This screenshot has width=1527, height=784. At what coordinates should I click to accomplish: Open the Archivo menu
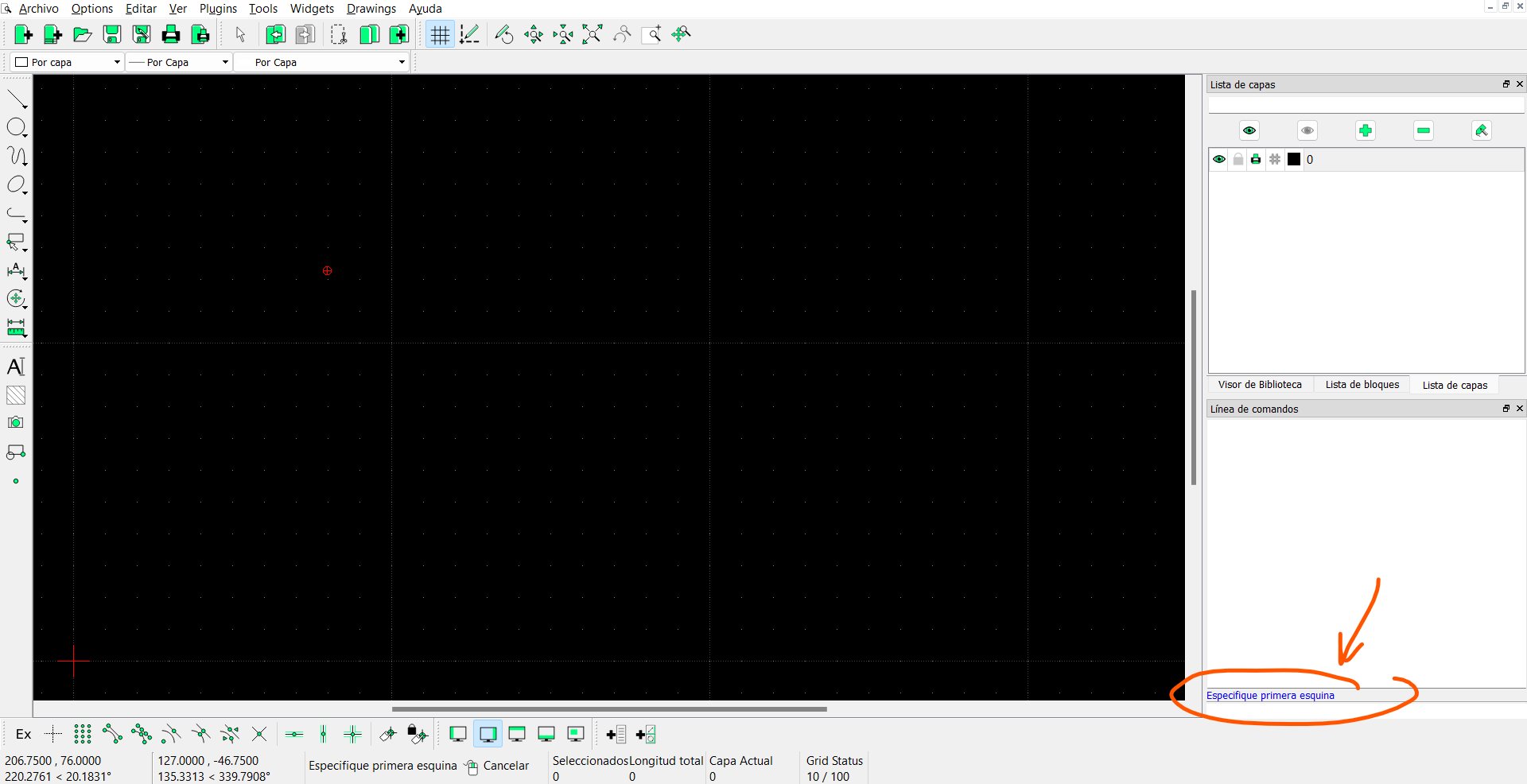click(38, 9)
